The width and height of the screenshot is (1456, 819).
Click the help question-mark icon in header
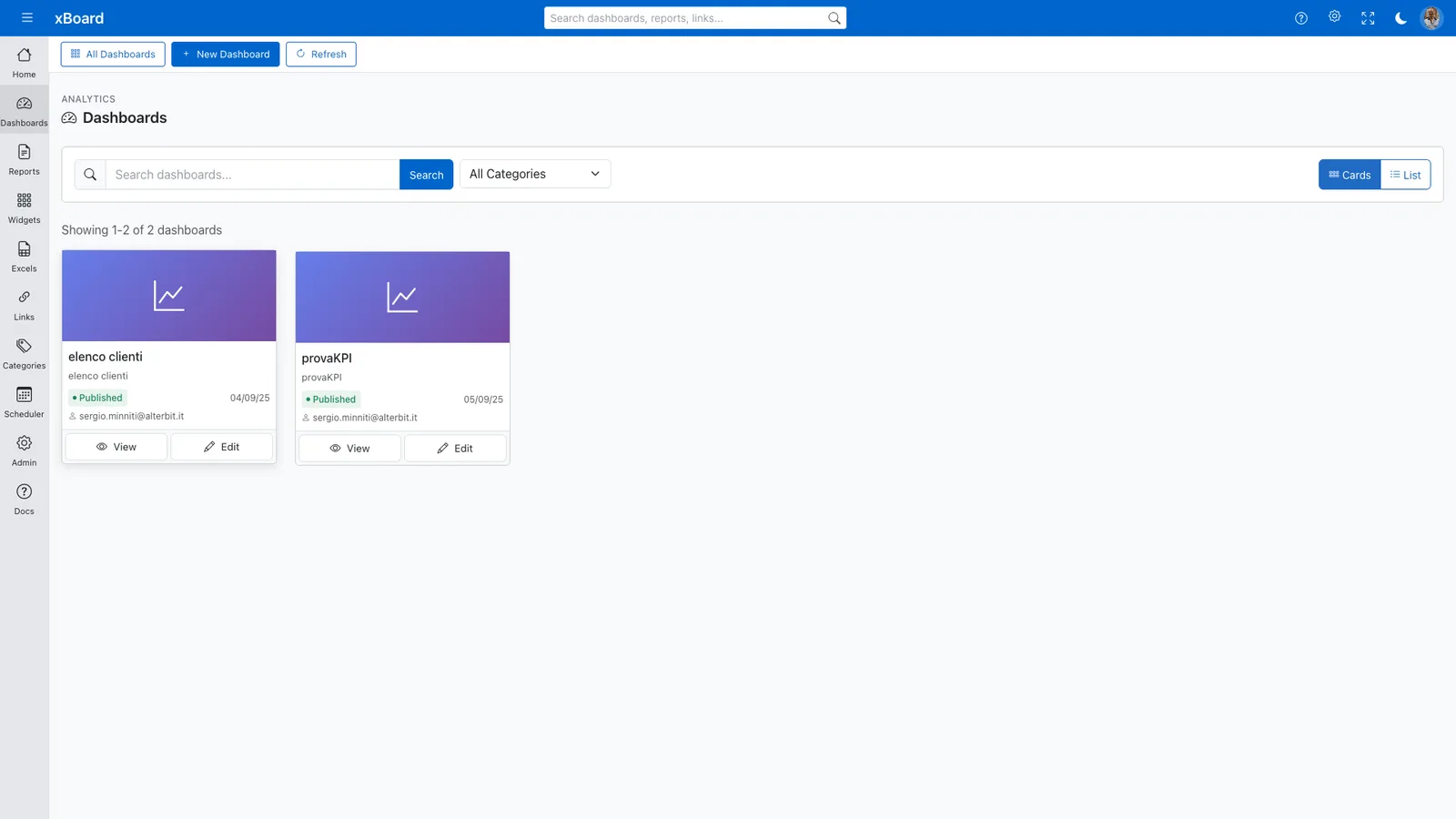click(1301, 18)
